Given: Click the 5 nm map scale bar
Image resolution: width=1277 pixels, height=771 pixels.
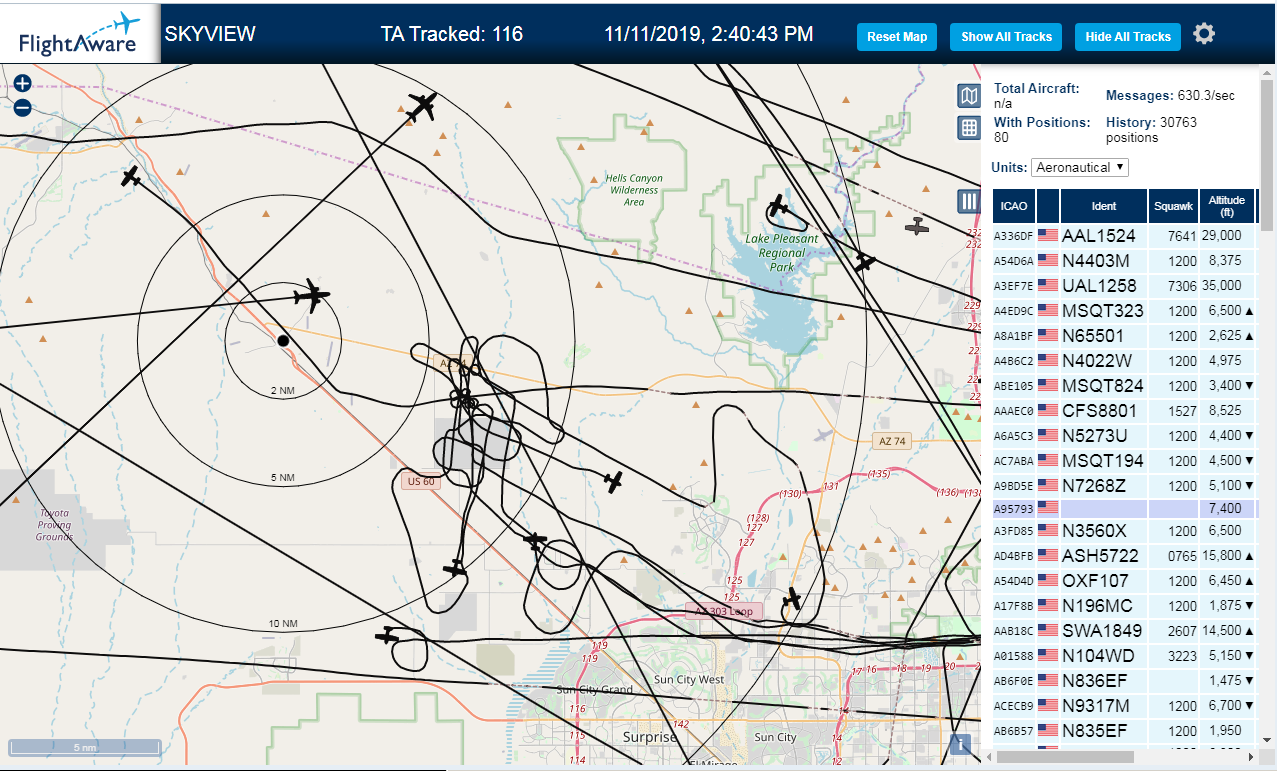Looking at the screenshot, I should 85,747.
